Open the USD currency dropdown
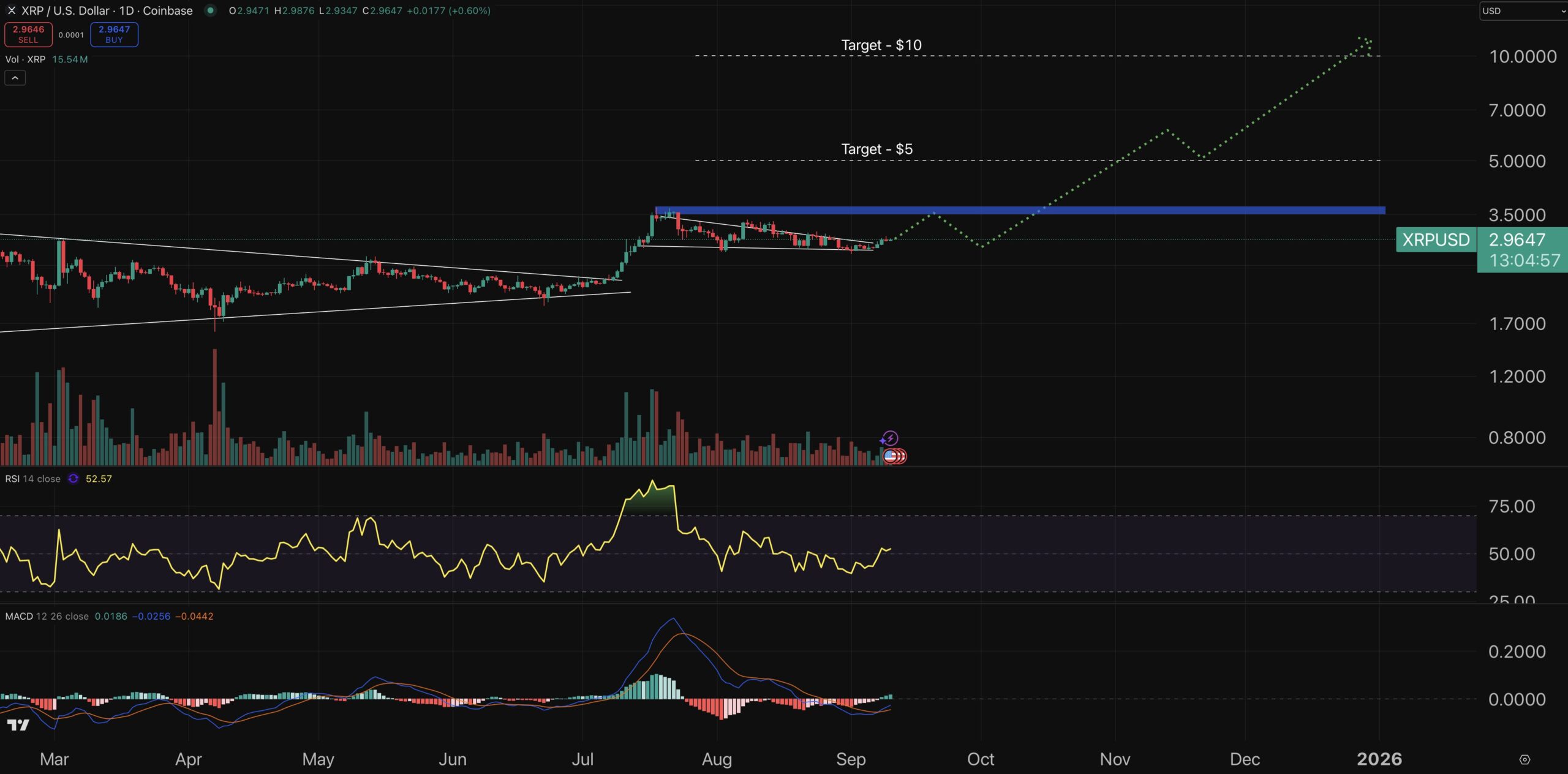This screenshot has height=774, width=1568. (x=1523, y=11)
